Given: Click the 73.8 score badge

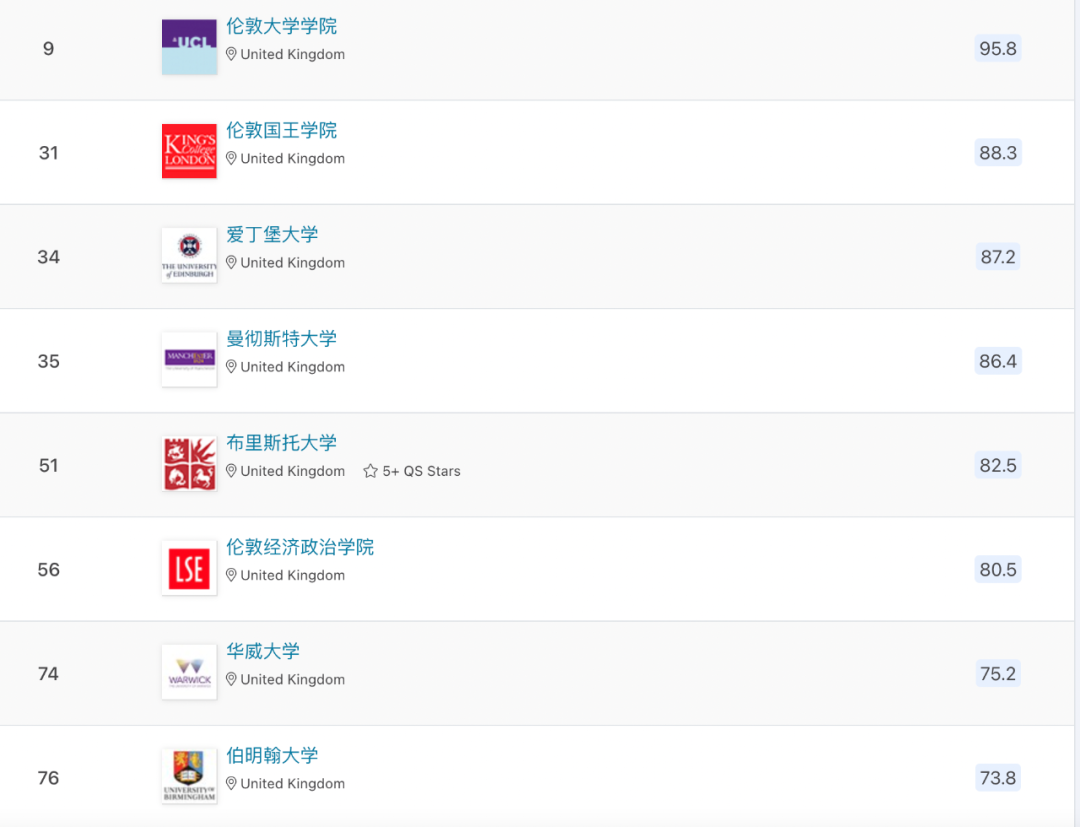Looking at the screenshot, I should click(x=998, y=778).
